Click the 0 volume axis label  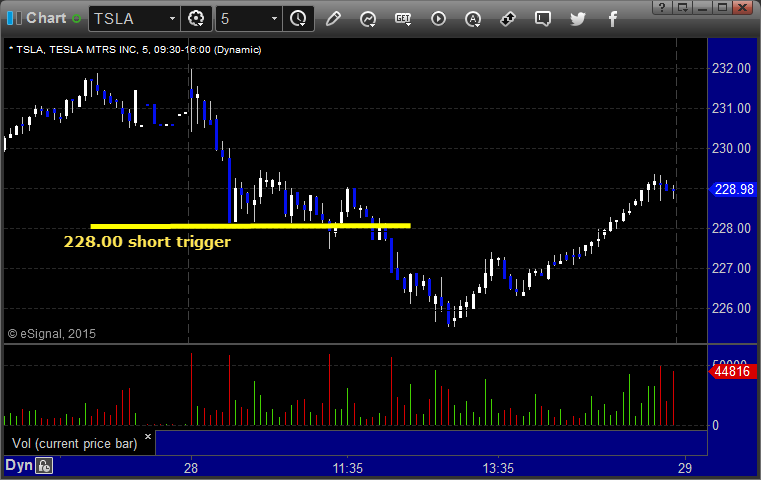[x=715, y=426]
